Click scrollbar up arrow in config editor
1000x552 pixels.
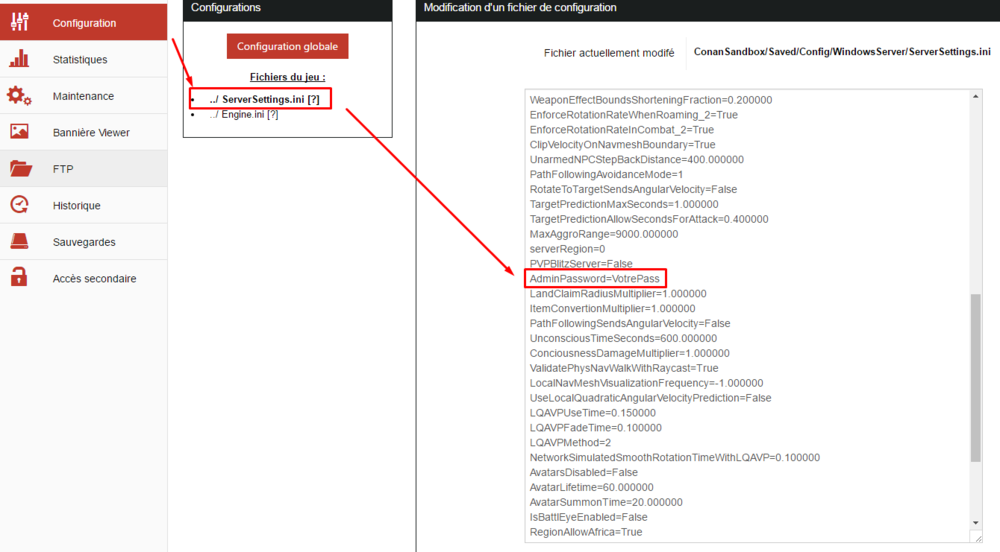pyautogui.click(x=975, y=98)
